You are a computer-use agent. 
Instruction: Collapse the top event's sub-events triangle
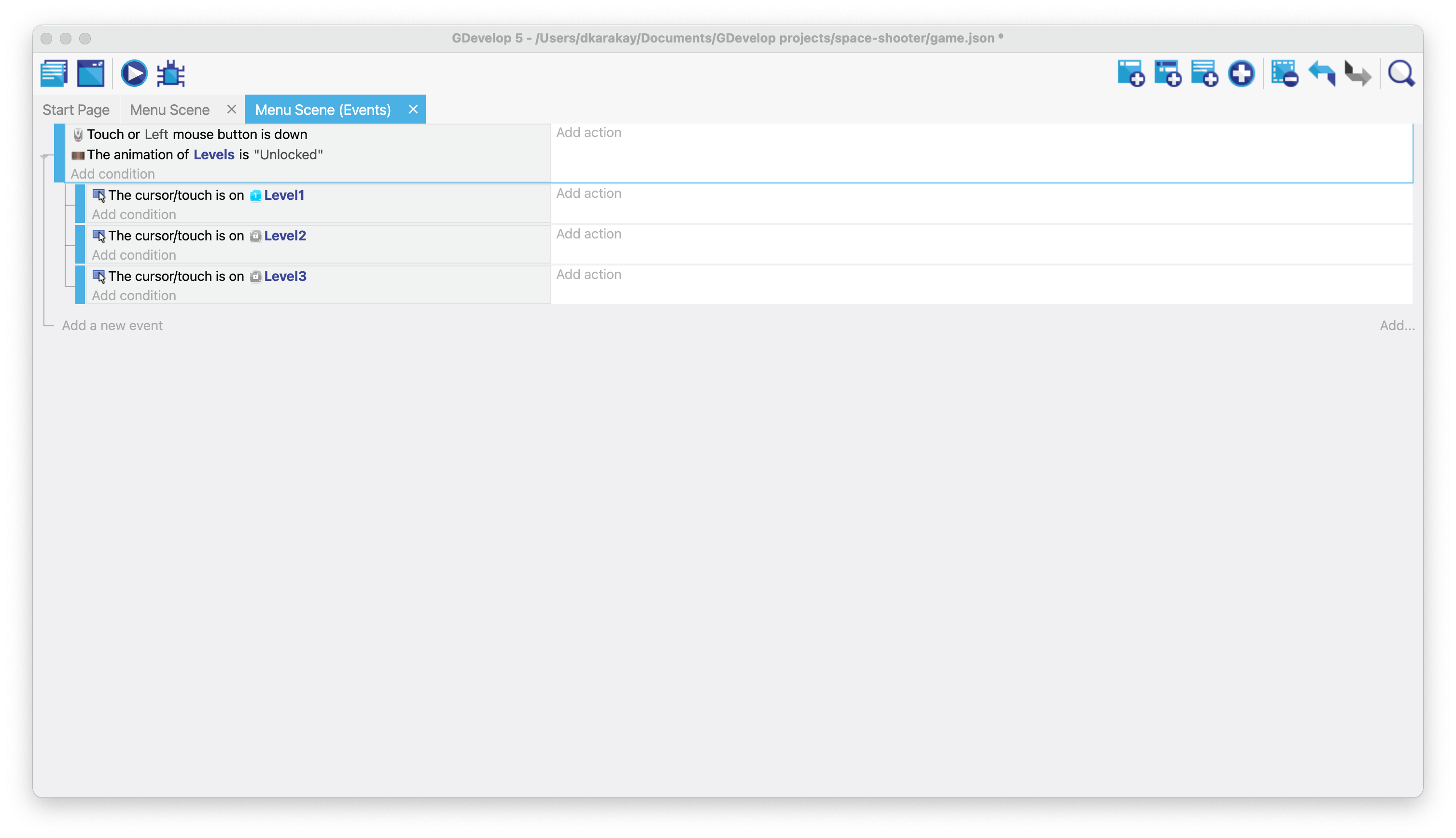click(x=44, y=156)
